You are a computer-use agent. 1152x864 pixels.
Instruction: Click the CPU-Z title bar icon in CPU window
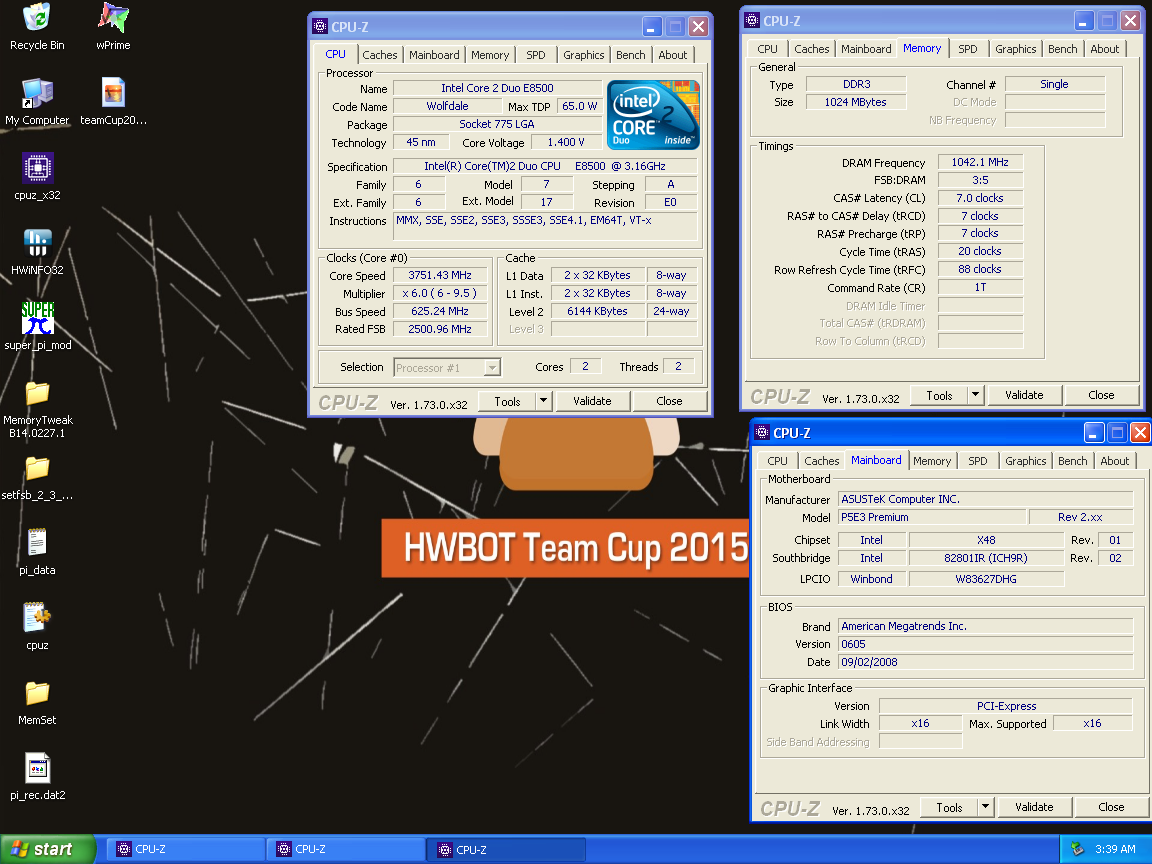pyautogui.click(x=320, y=26)
